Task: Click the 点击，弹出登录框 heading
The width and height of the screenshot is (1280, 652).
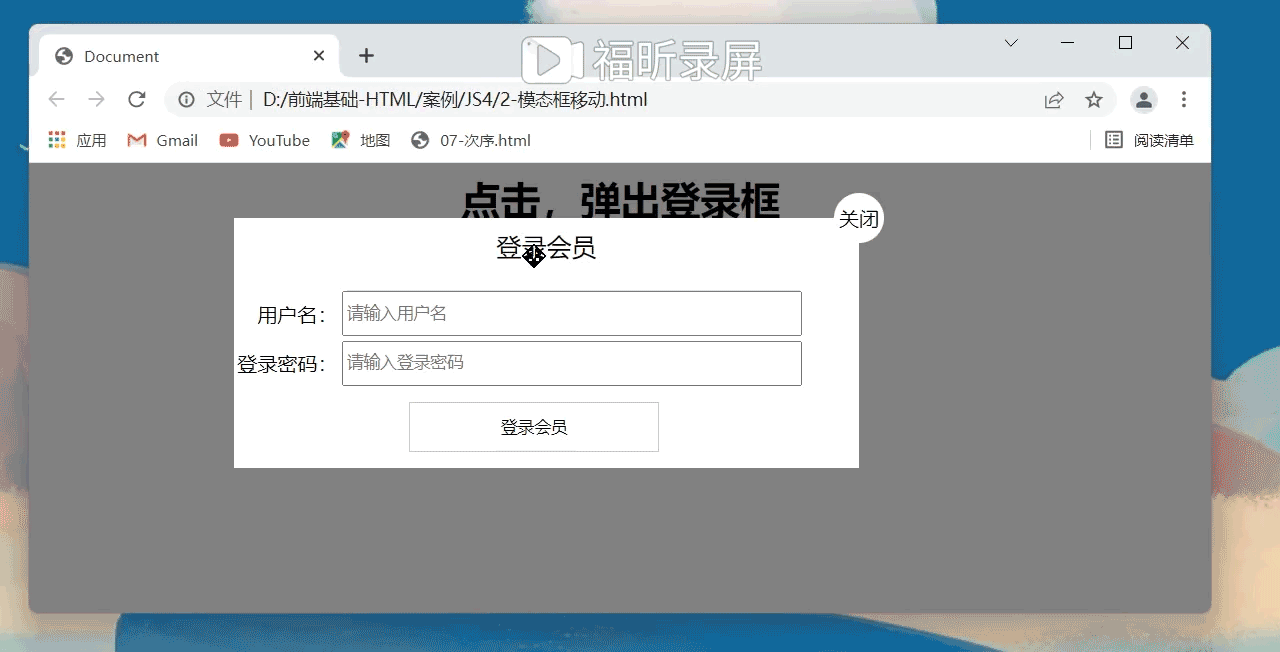Action: [x=620, y=201]
